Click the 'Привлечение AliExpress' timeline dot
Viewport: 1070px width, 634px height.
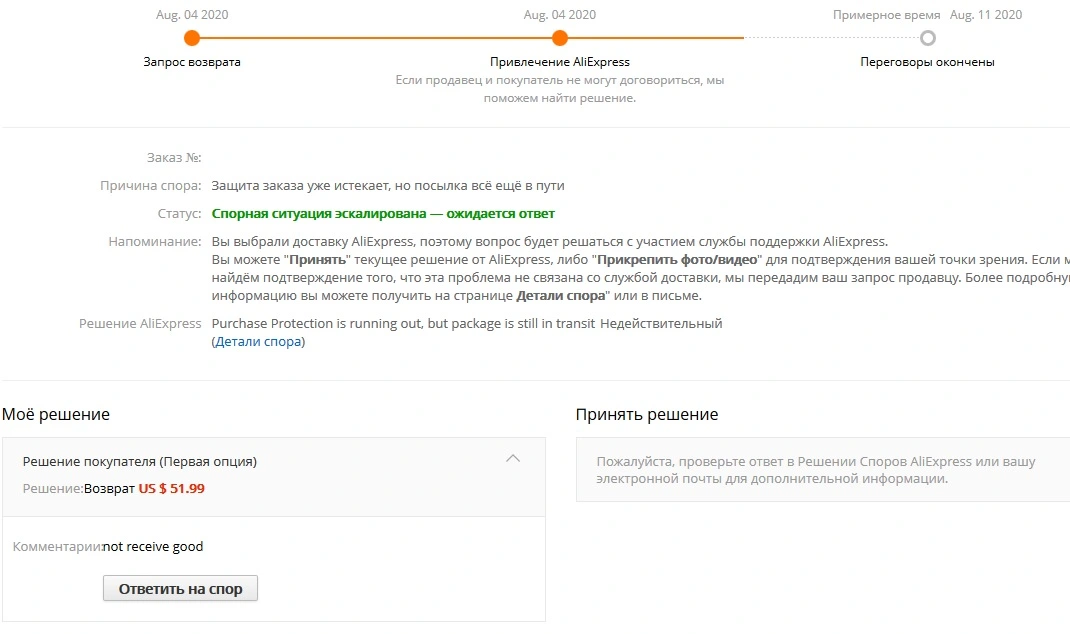(x=560, y=38)
